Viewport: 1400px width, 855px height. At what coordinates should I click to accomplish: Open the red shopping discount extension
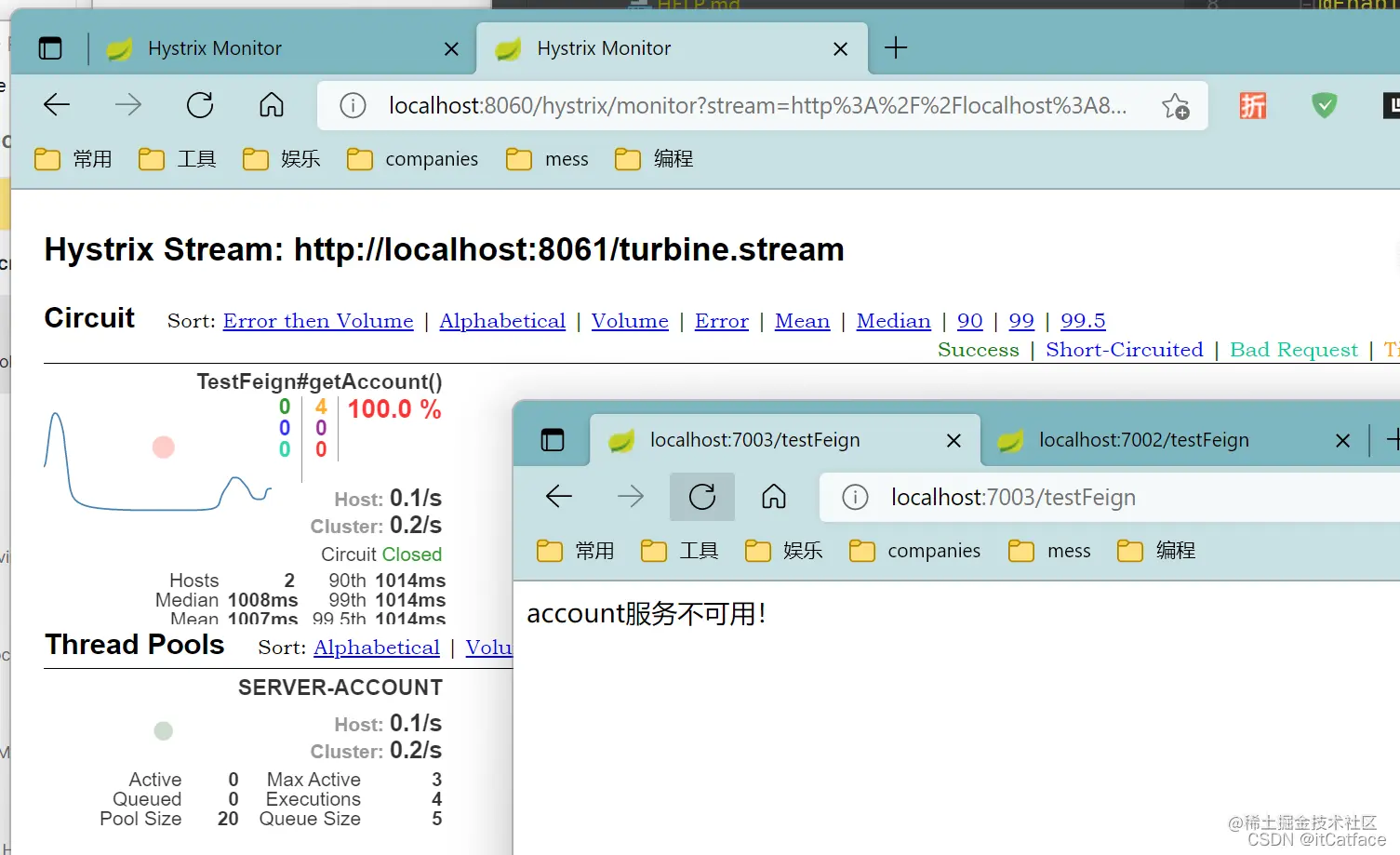tap(1253, 106)
